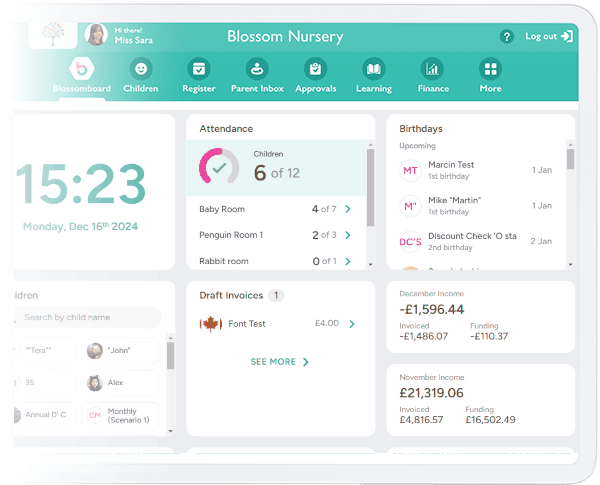Viewport: 600px width, 485px height.
Task: Open the More grid menu icon
Action: tap(490, 69)
